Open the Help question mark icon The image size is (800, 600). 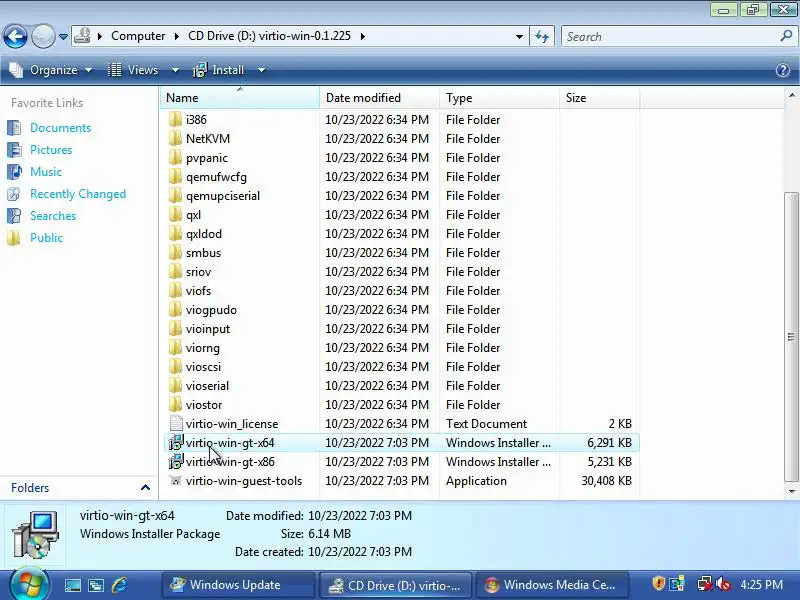point(783,70)
